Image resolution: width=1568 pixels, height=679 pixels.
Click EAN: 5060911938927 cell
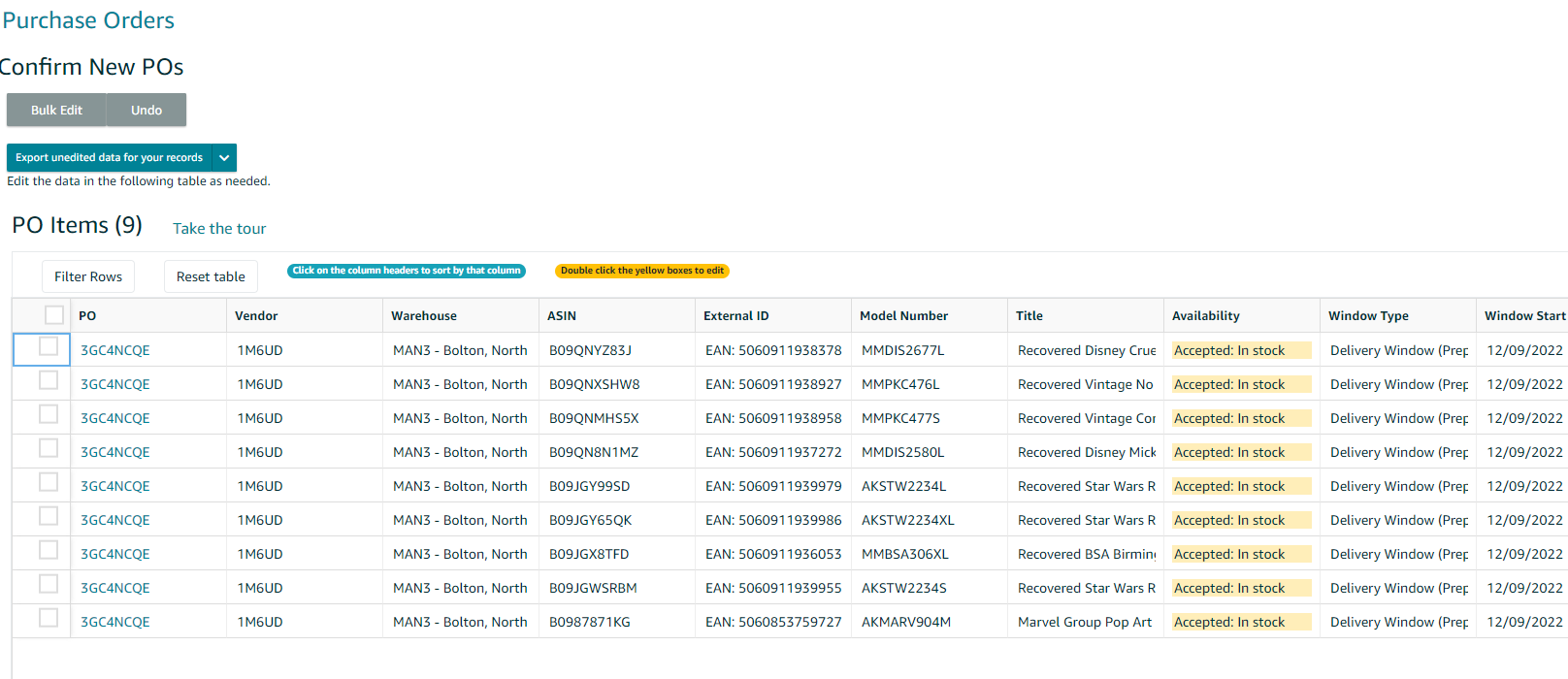[x=773, y=384]
